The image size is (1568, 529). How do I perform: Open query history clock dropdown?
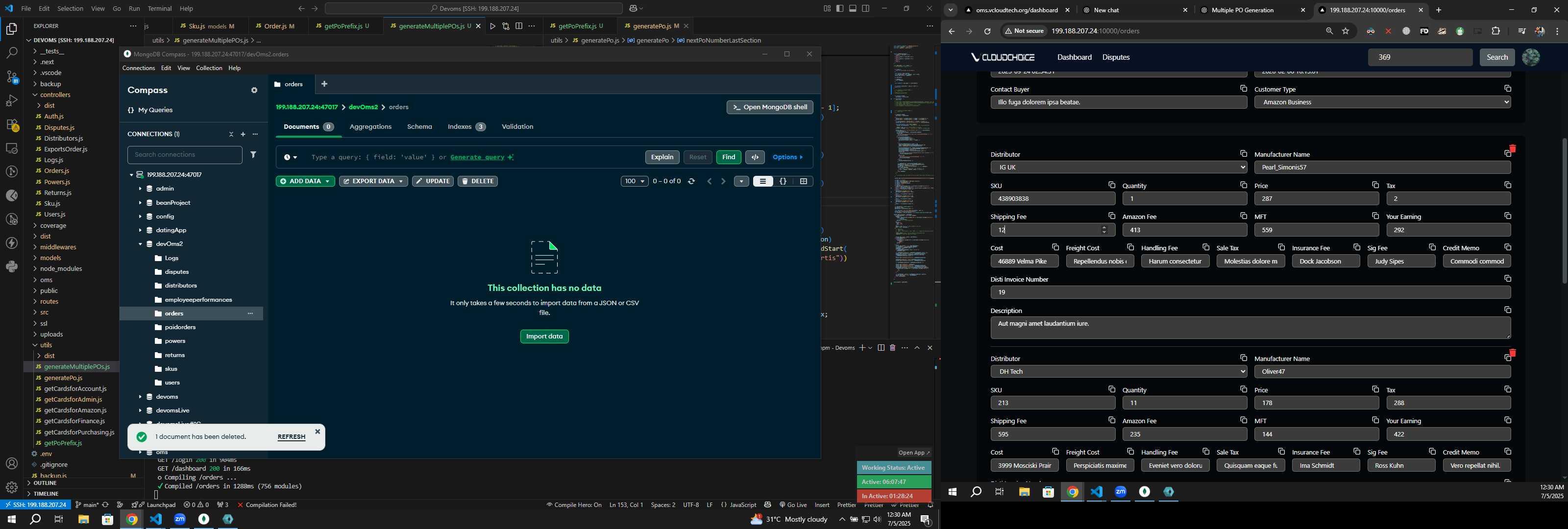[291, 158]
